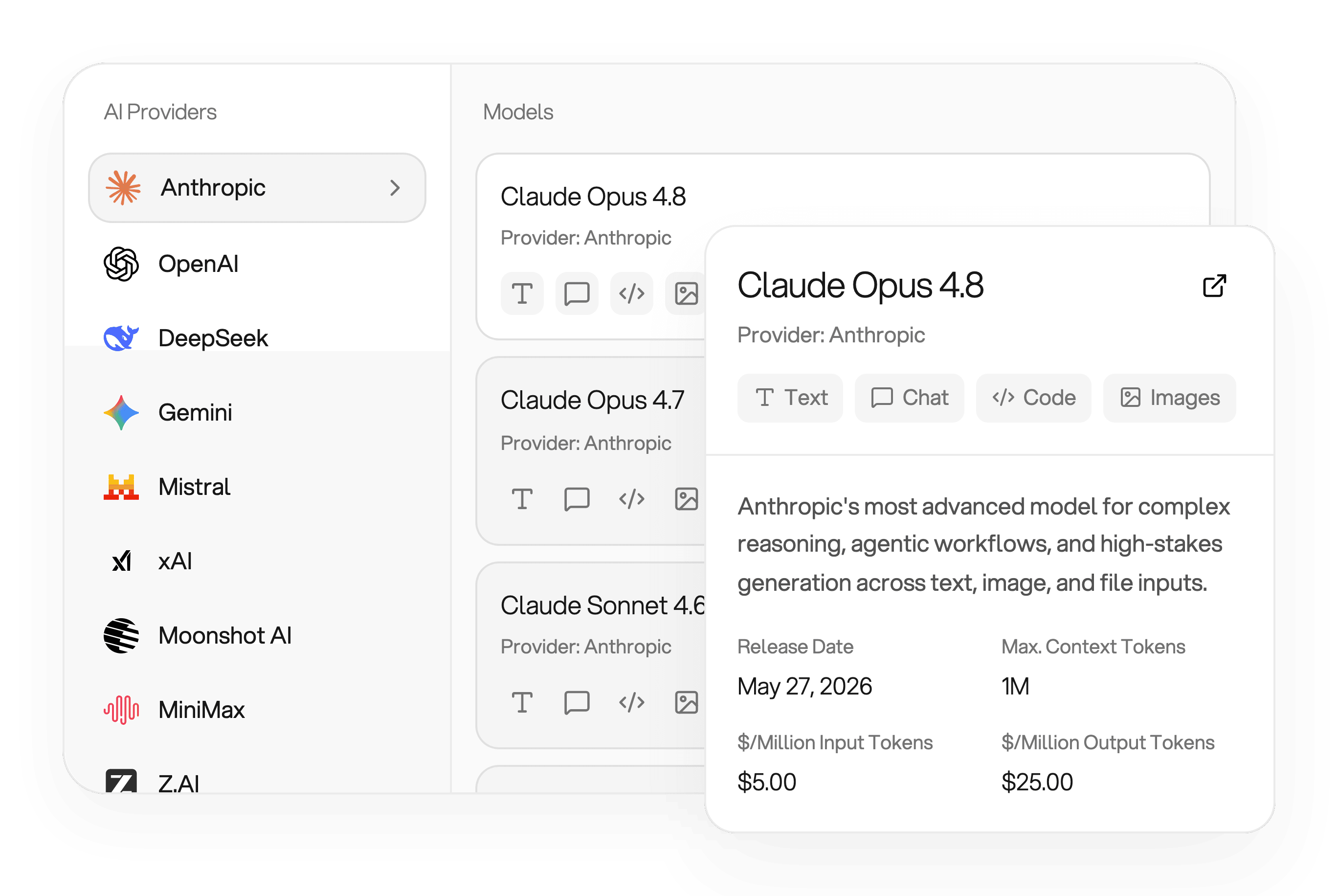
Task: Click Code icon on Claude Opus 4.7 card
Action: (632, 499)
